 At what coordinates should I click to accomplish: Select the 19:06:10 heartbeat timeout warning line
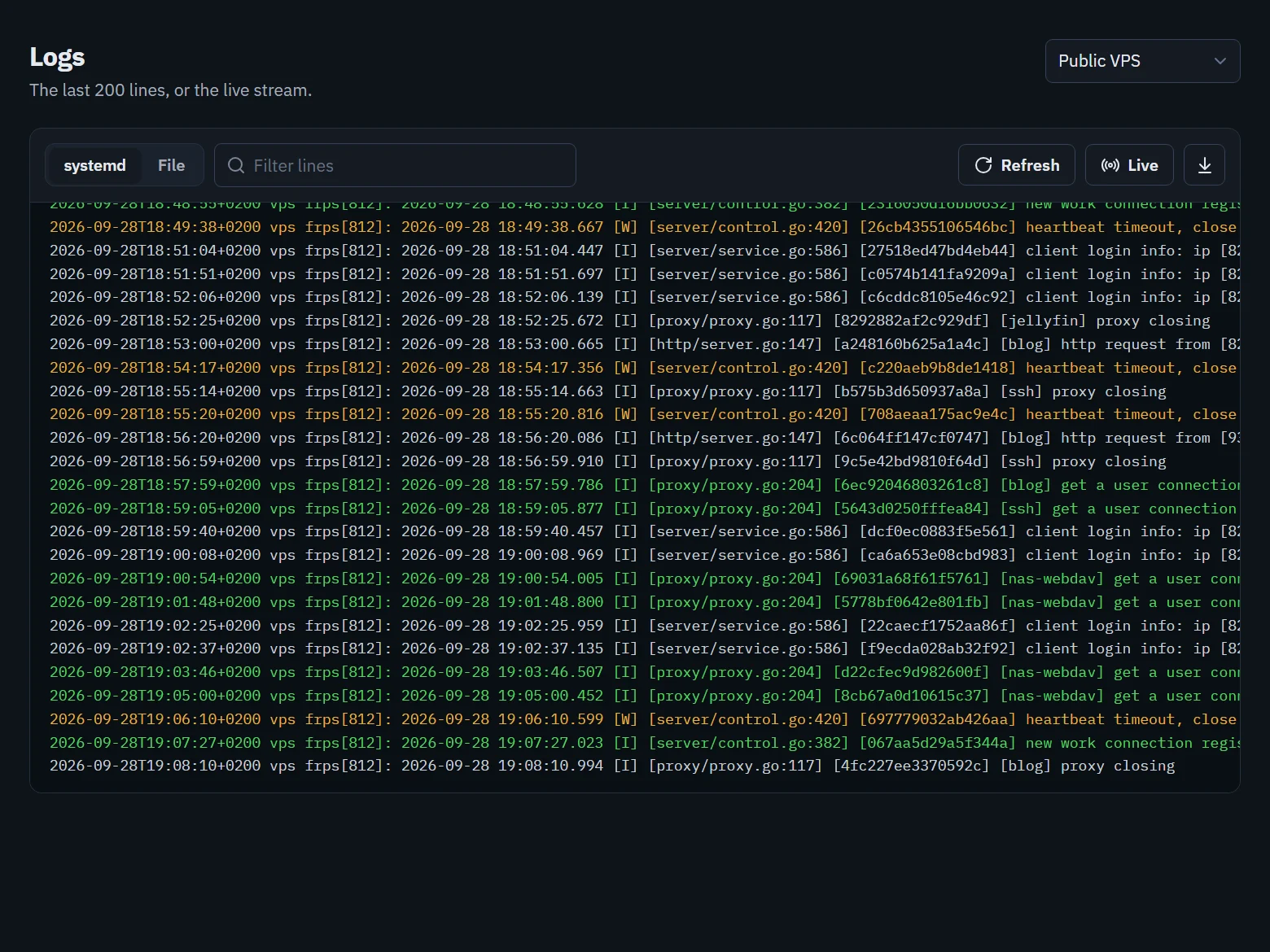point(643,719)
